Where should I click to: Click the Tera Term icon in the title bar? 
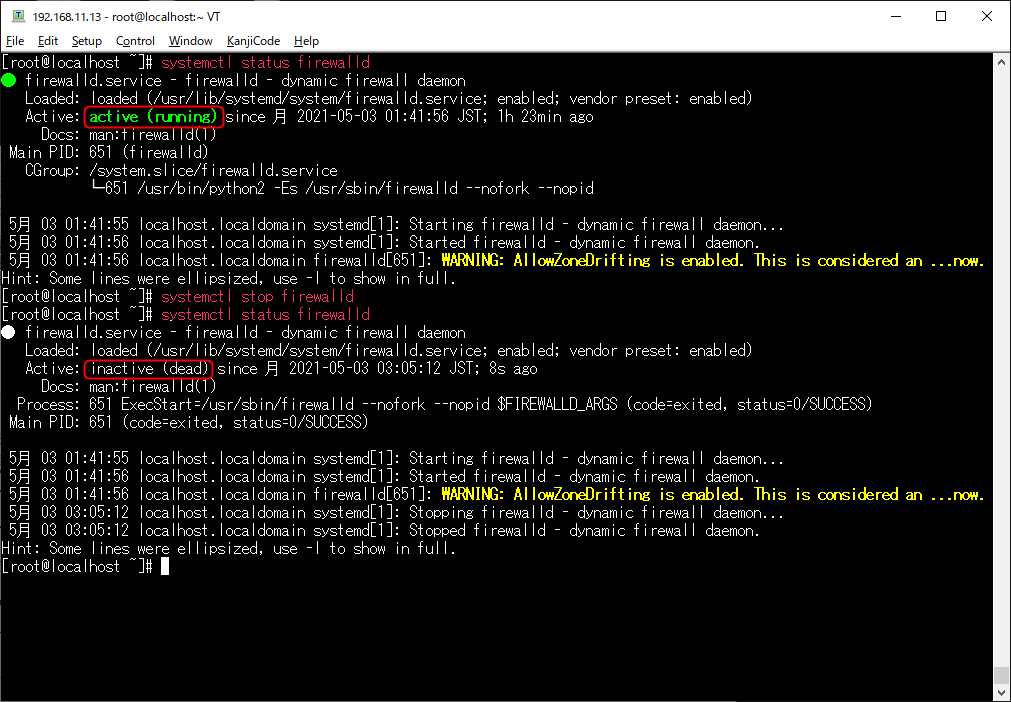point(17,16)
